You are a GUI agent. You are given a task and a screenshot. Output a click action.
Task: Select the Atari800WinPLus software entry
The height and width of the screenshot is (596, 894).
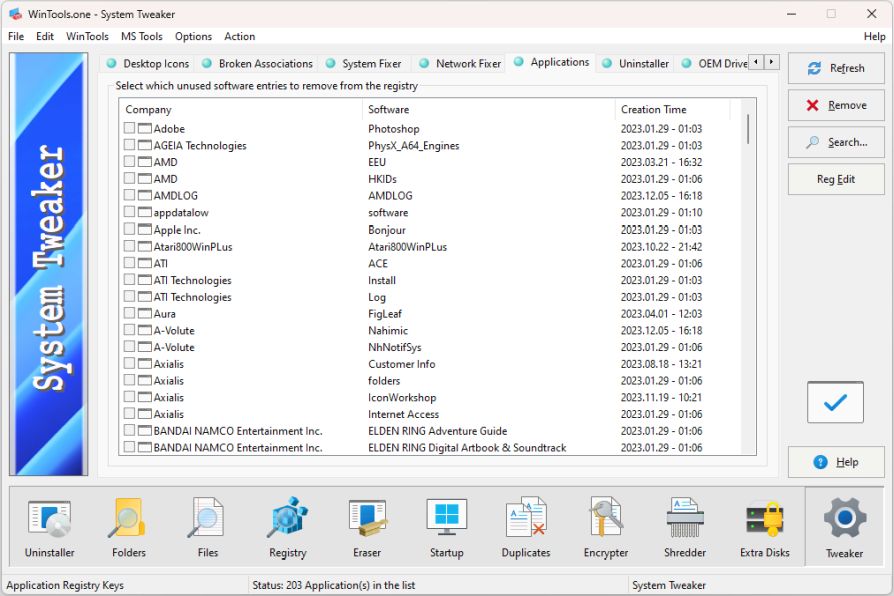pyautogui.click(x=407, y=247)
